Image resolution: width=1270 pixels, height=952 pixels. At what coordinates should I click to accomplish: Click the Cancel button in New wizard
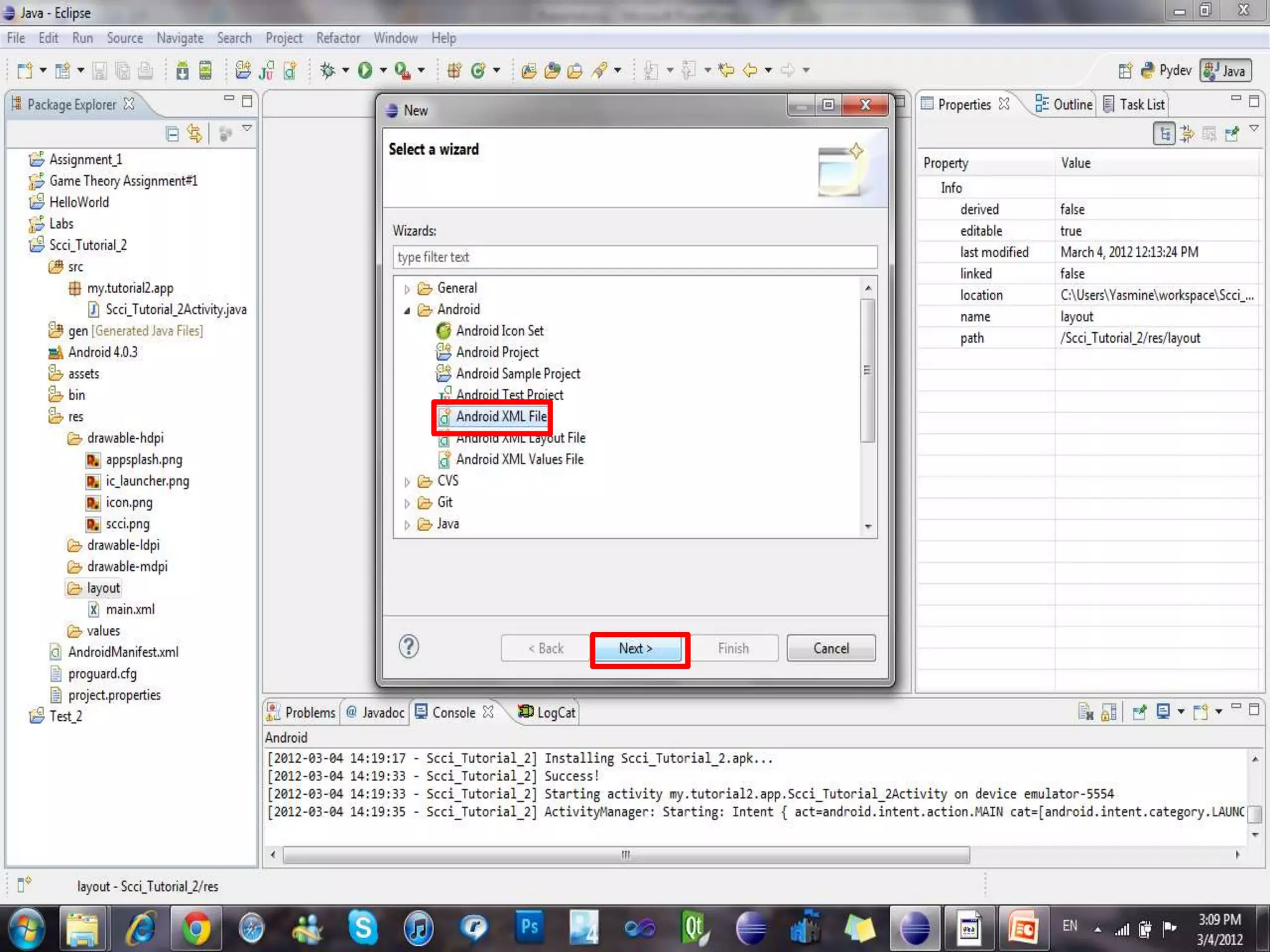tap(831, 648)
